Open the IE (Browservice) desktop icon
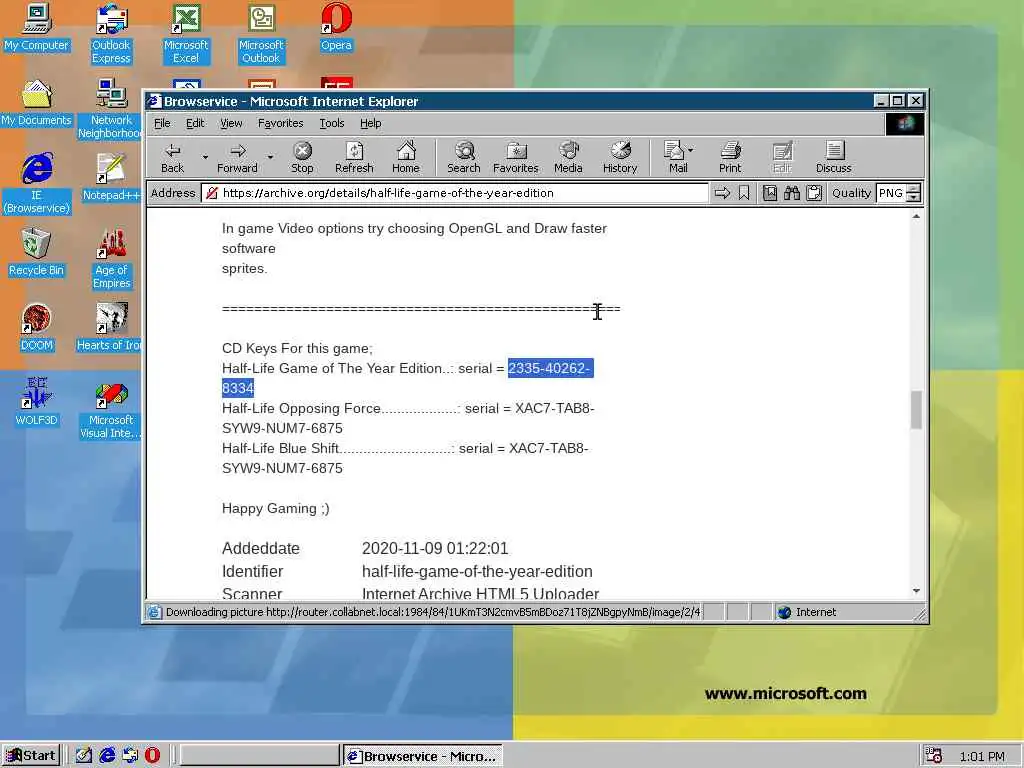 click(37, 184)
